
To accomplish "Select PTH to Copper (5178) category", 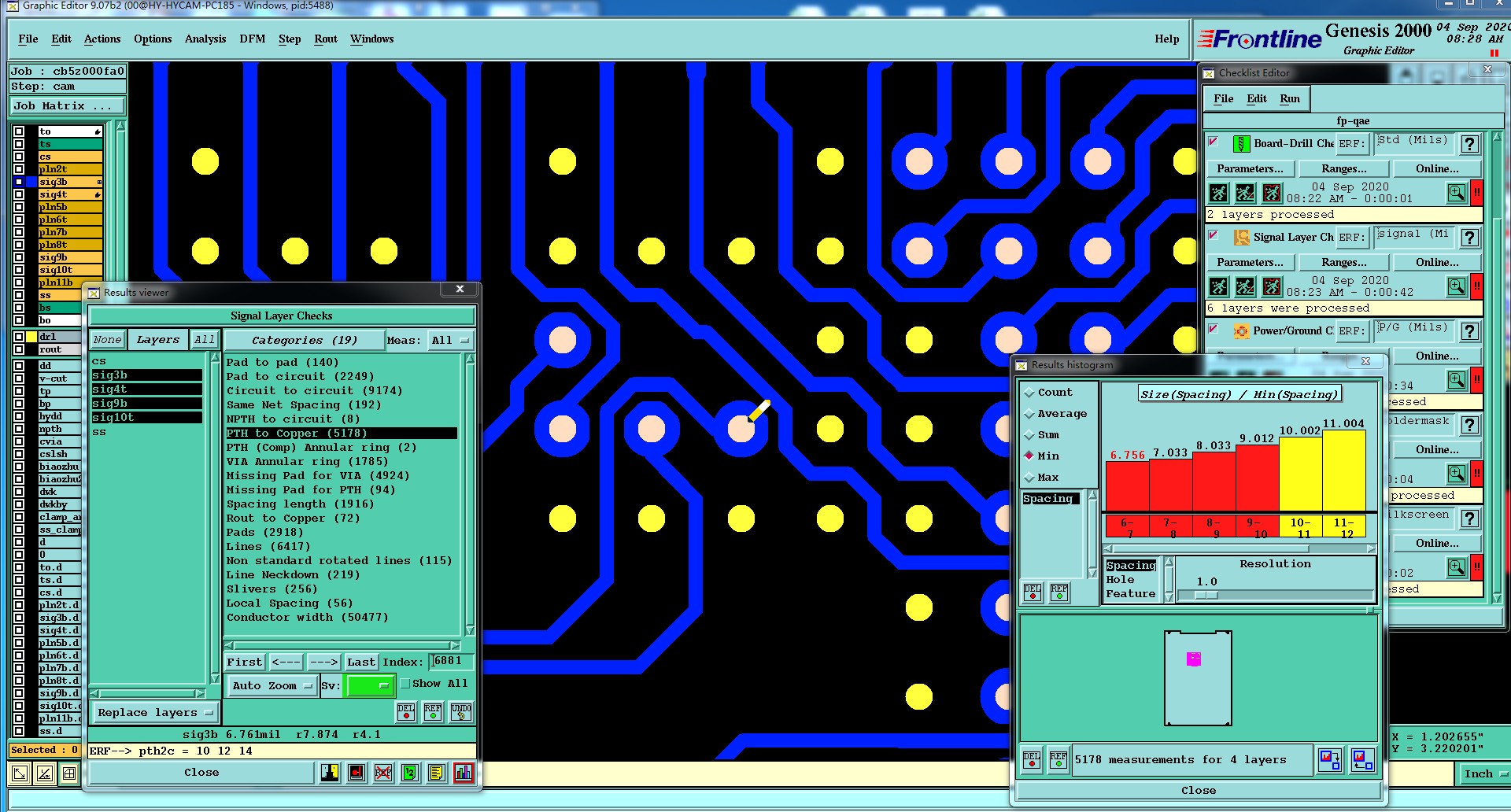I will [341, 434].
